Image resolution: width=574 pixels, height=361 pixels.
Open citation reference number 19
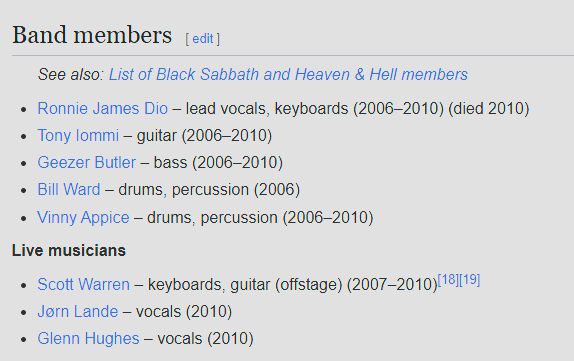click(469, 280)
